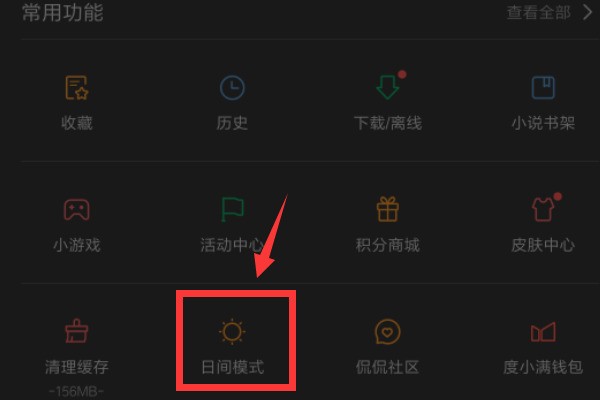Open the 活动中心 flag icon
This screenshot has height=400, width=600.
pyautogui.click(x=232, y=209)
